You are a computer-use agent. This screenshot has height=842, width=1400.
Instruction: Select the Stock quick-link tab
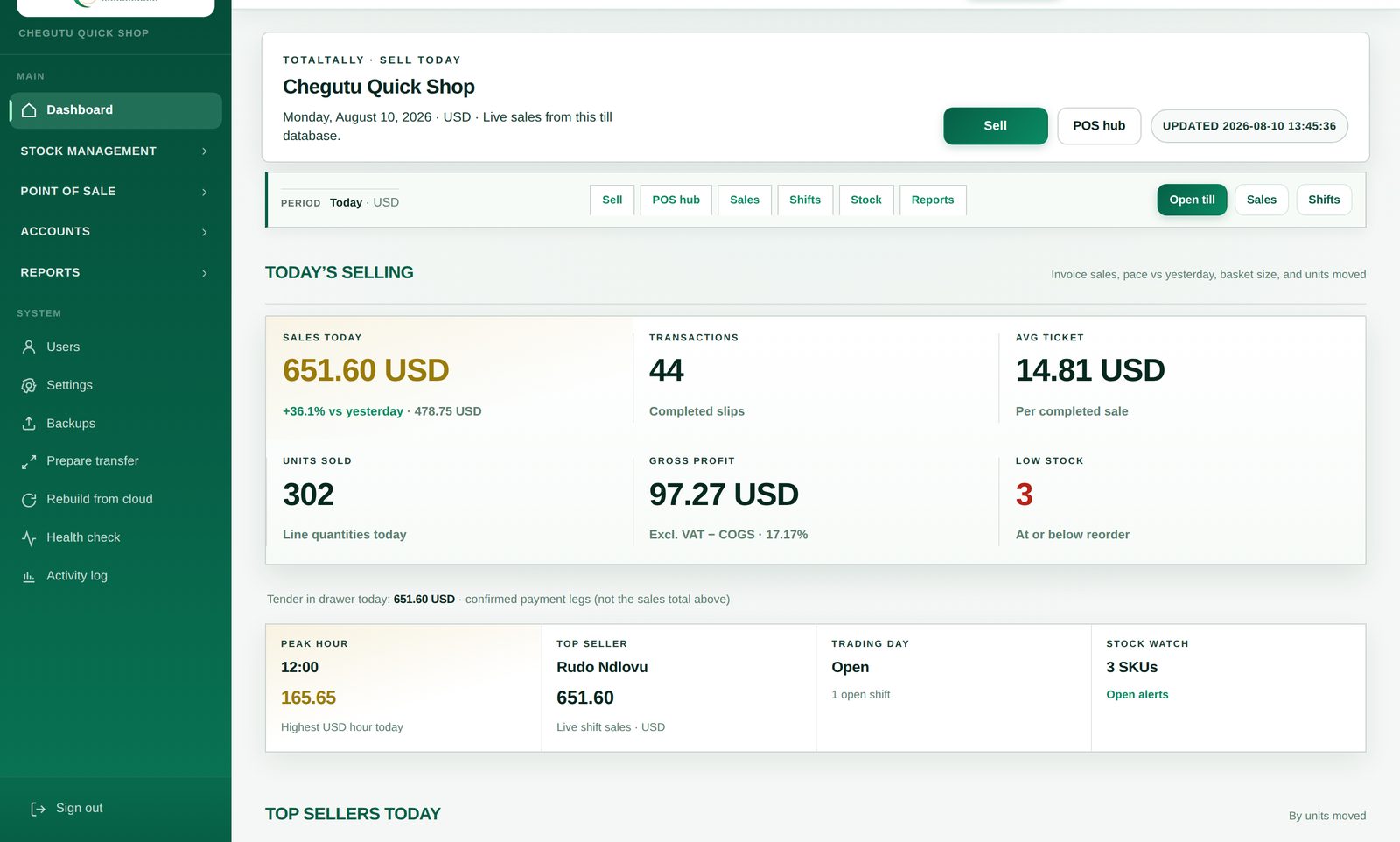[866, 200]
